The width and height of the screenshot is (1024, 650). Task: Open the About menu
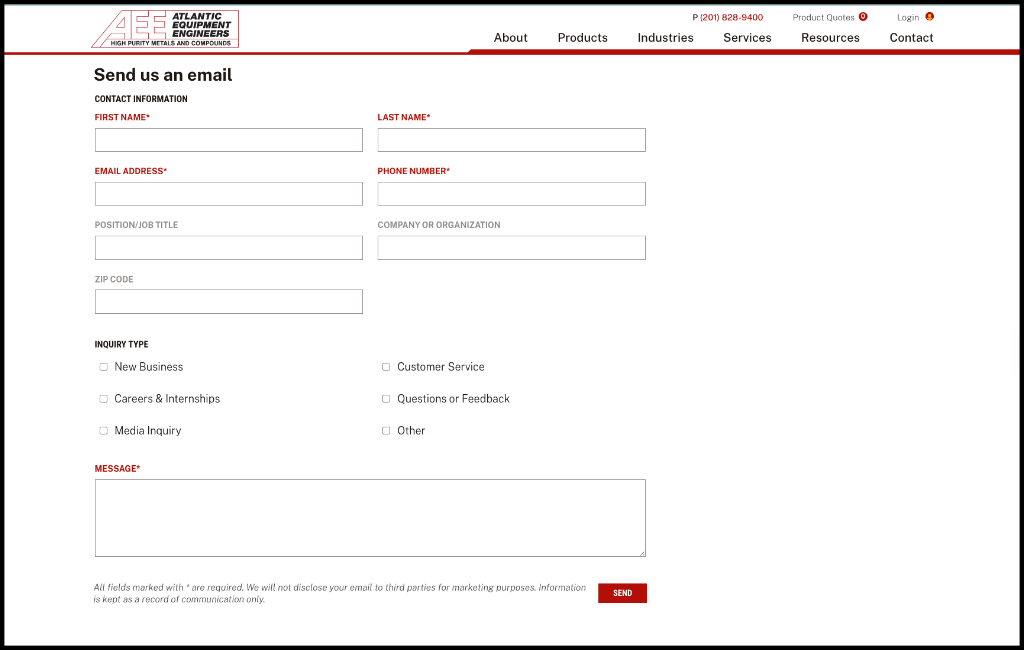click(510, 38)
